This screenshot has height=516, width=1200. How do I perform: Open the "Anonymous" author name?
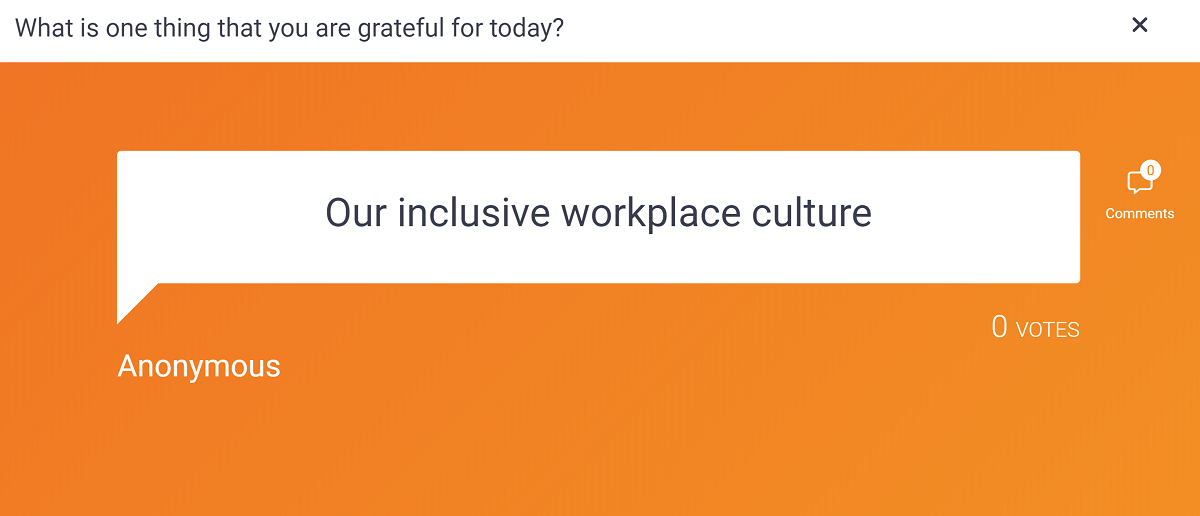pyautogui.click(x=199, y=366)
